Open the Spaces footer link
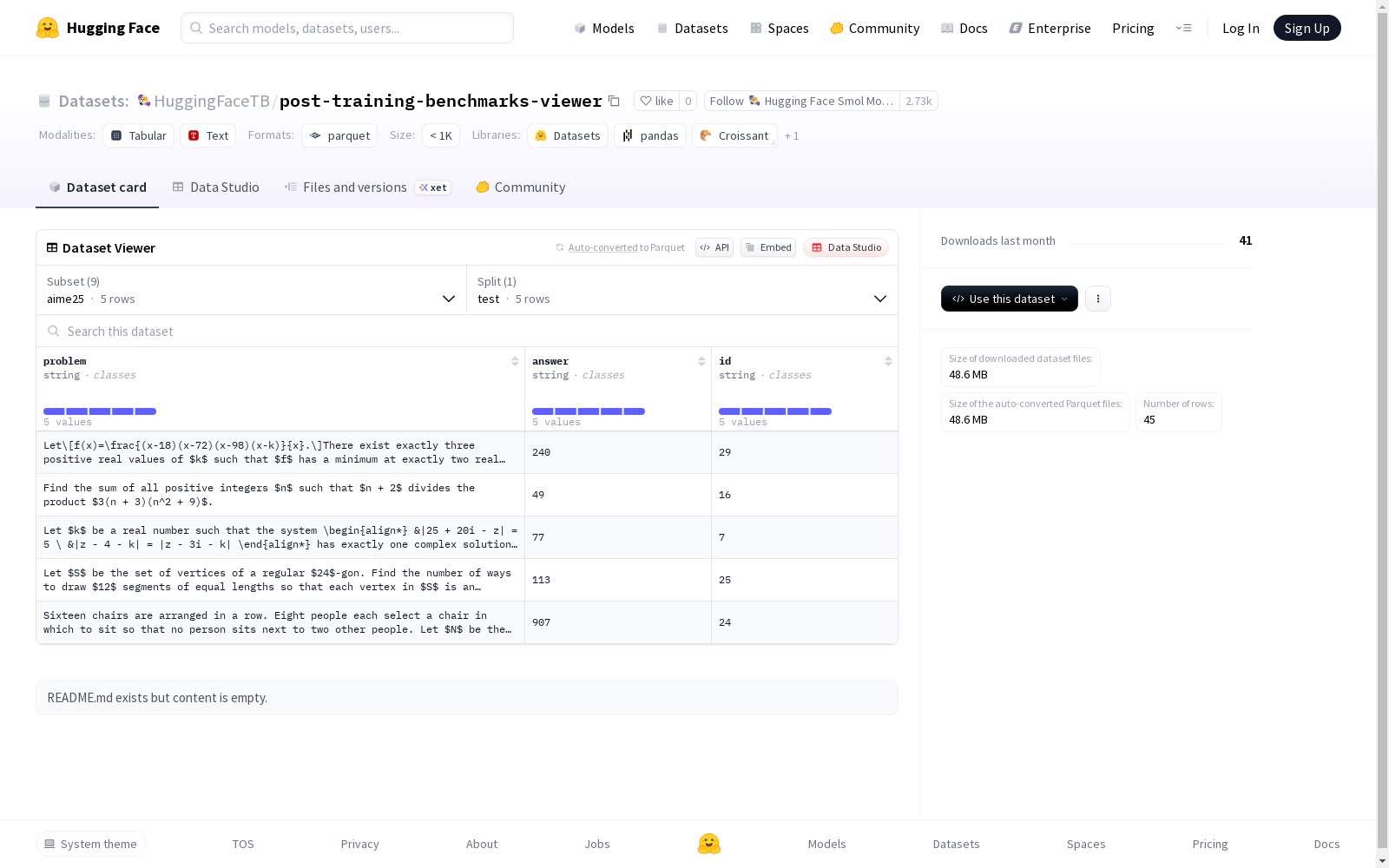The width and height of the screenshot is (1389, 868). pos(1086,844)
